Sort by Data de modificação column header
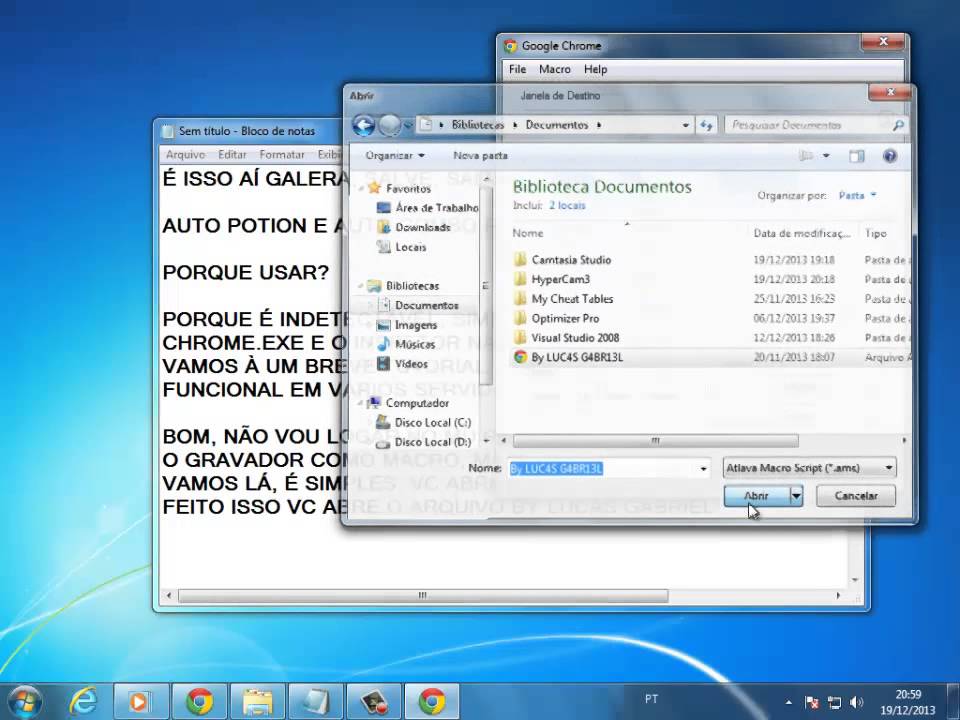 coord(801,233)
